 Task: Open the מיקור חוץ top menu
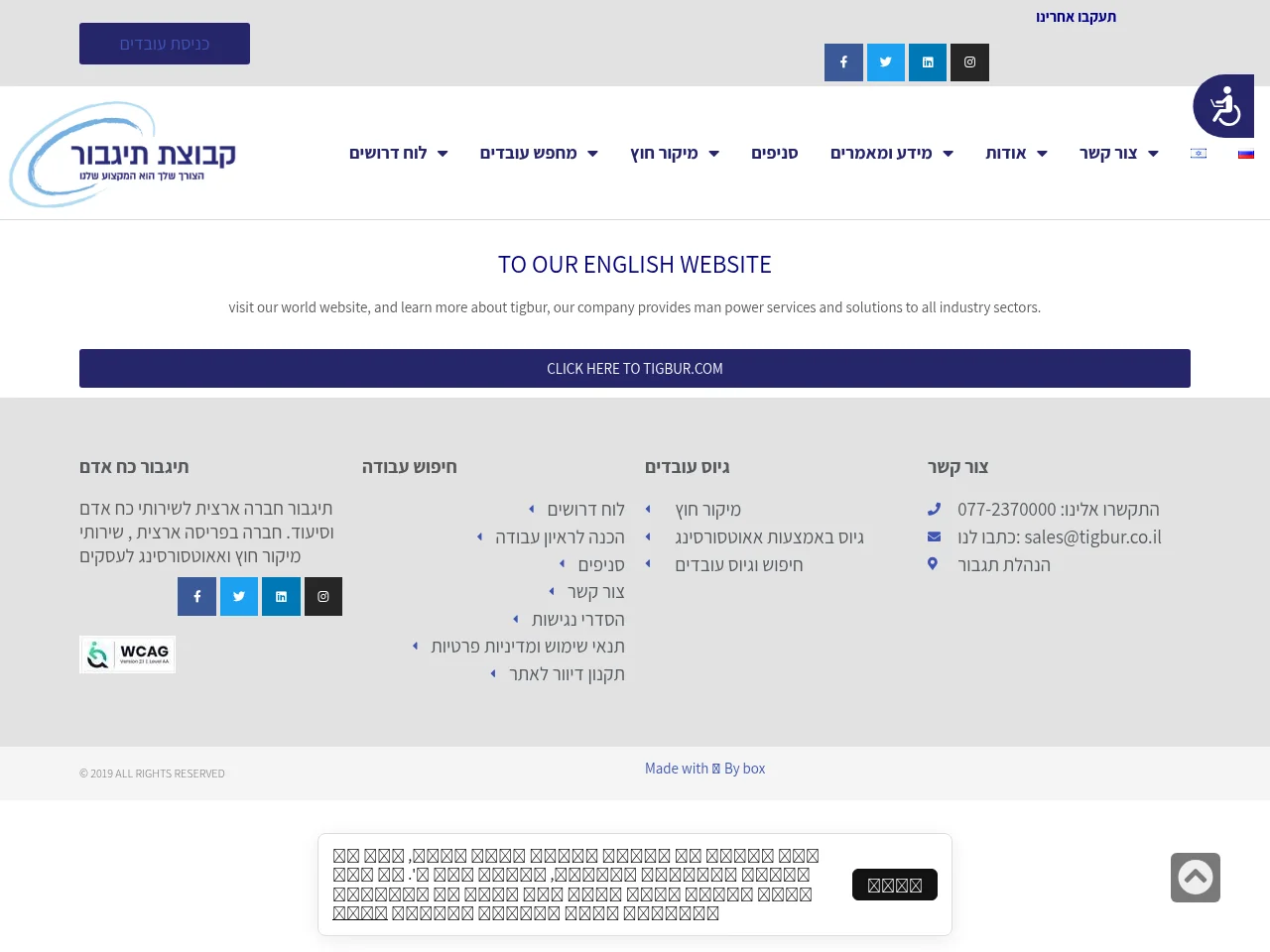coord(664,153)
